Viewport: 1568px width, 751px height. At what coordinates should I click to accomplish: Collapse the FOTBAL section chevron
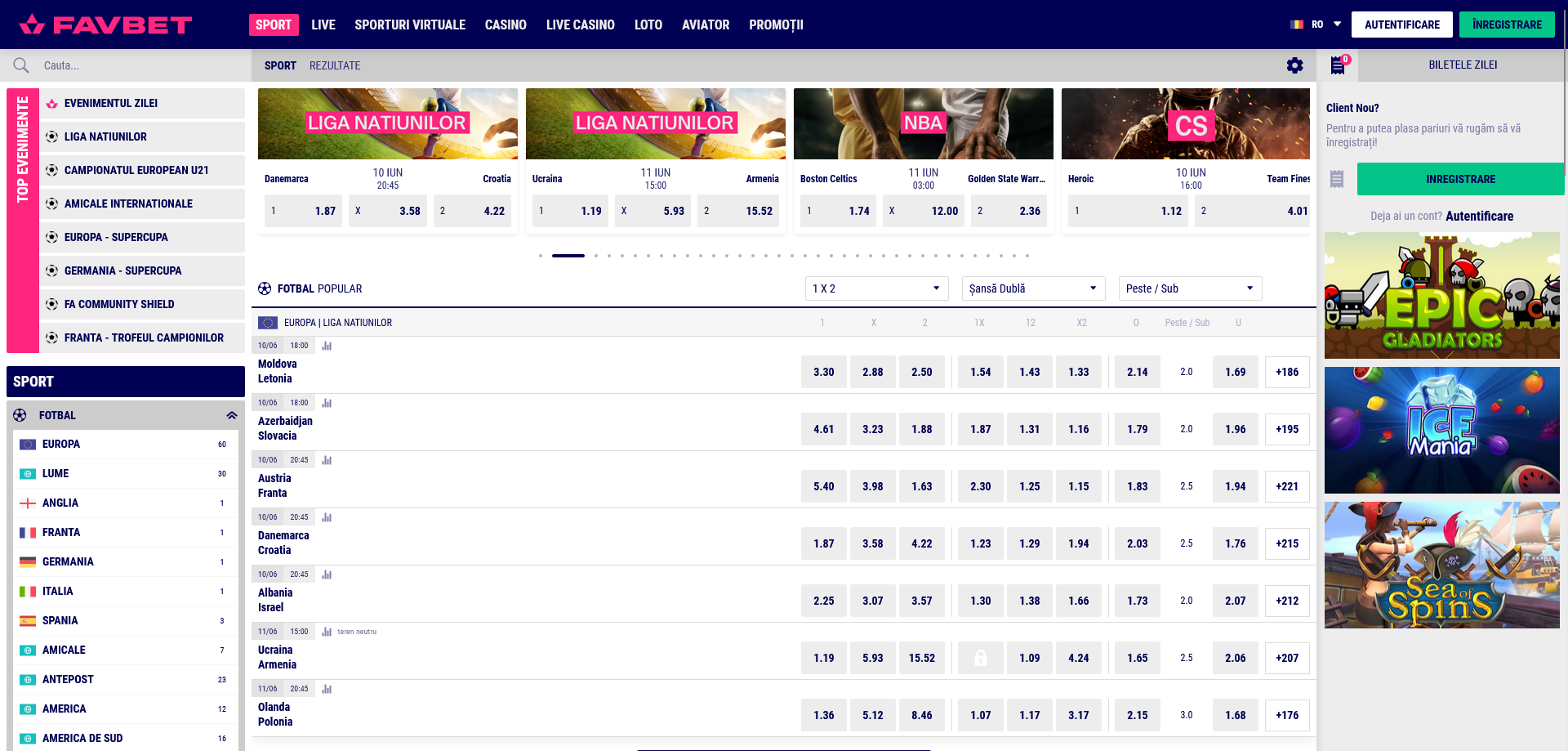point(232,415)
